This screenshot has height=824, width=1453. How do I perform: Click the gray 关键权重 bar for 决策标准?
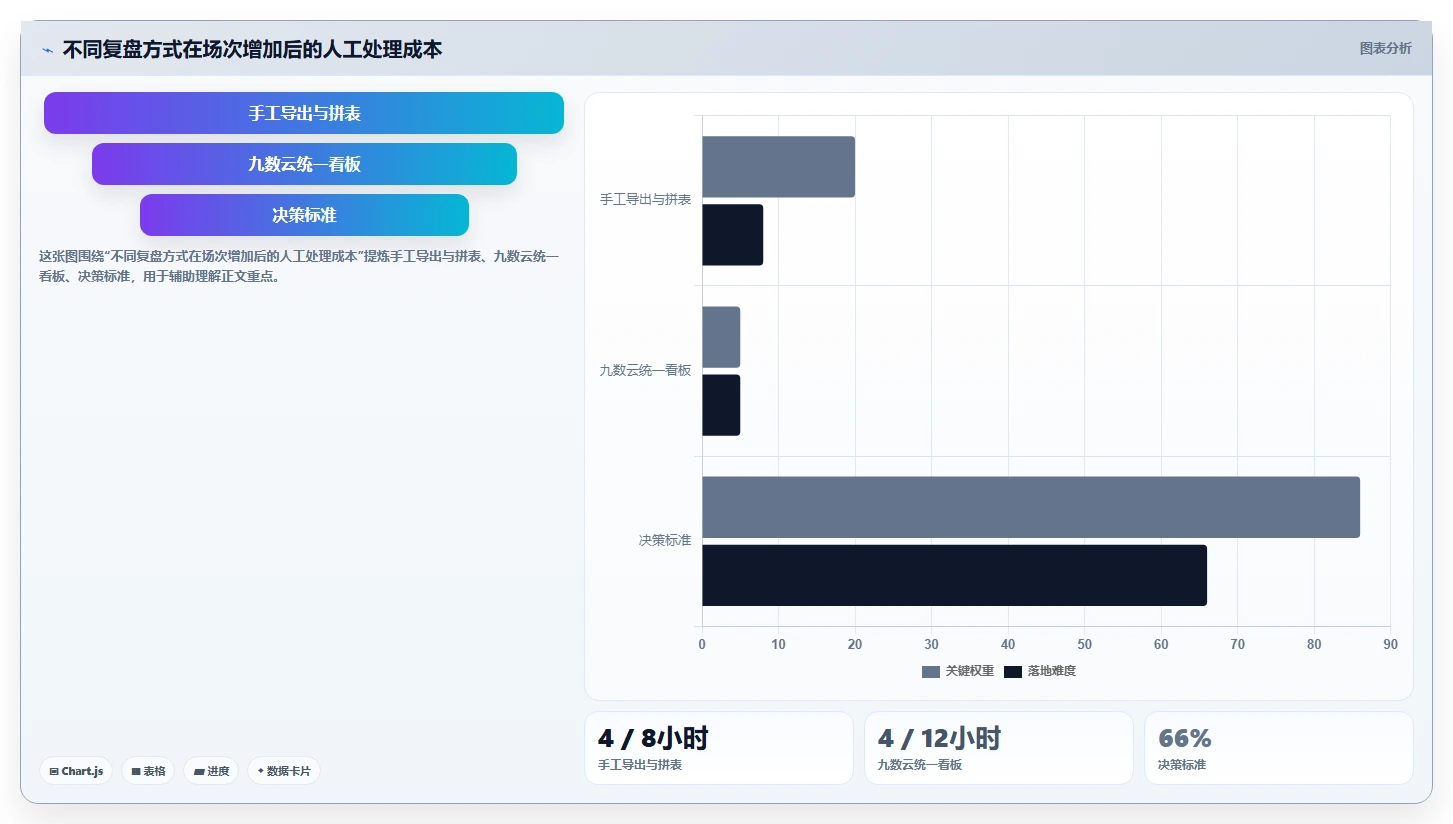tap(1031, 507)
